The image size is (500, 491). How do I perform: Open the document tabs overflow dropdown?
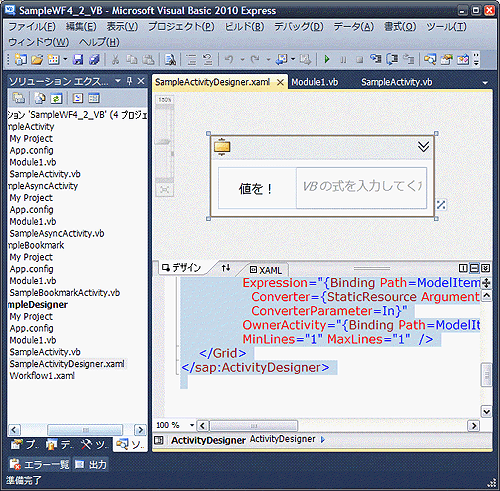pyautogui.click(x=485, y=83)
